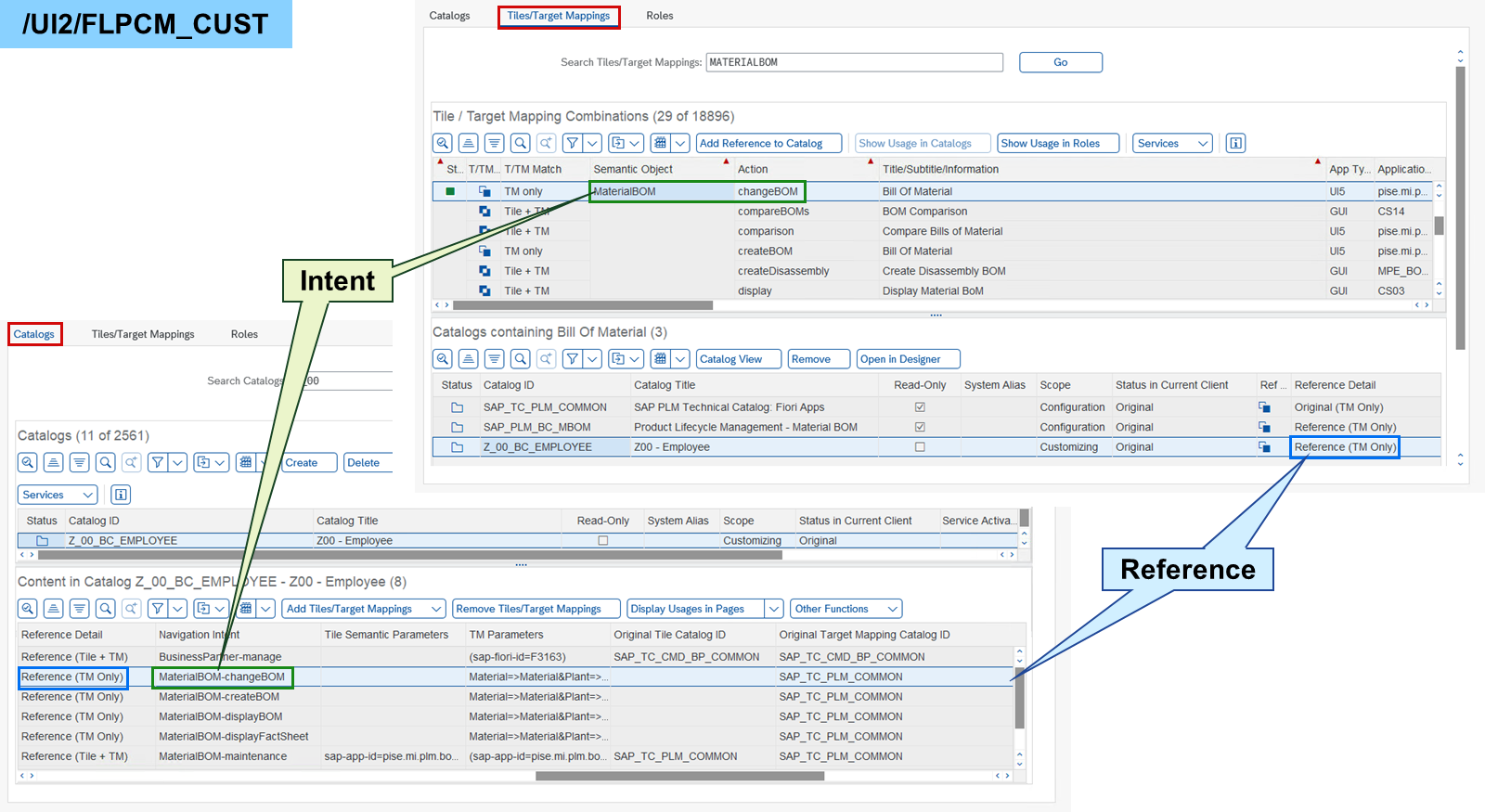Click Catalog View button
1485x812 pixels.
pos(738,358)
